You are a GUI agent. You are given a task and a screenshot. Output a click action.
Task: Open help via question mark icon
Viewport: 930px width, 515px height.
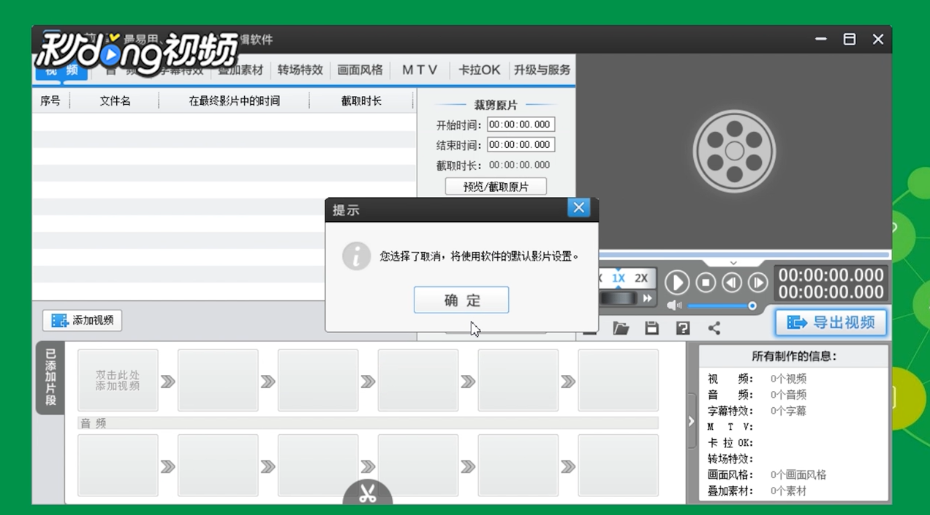click(x=683, y=328)
